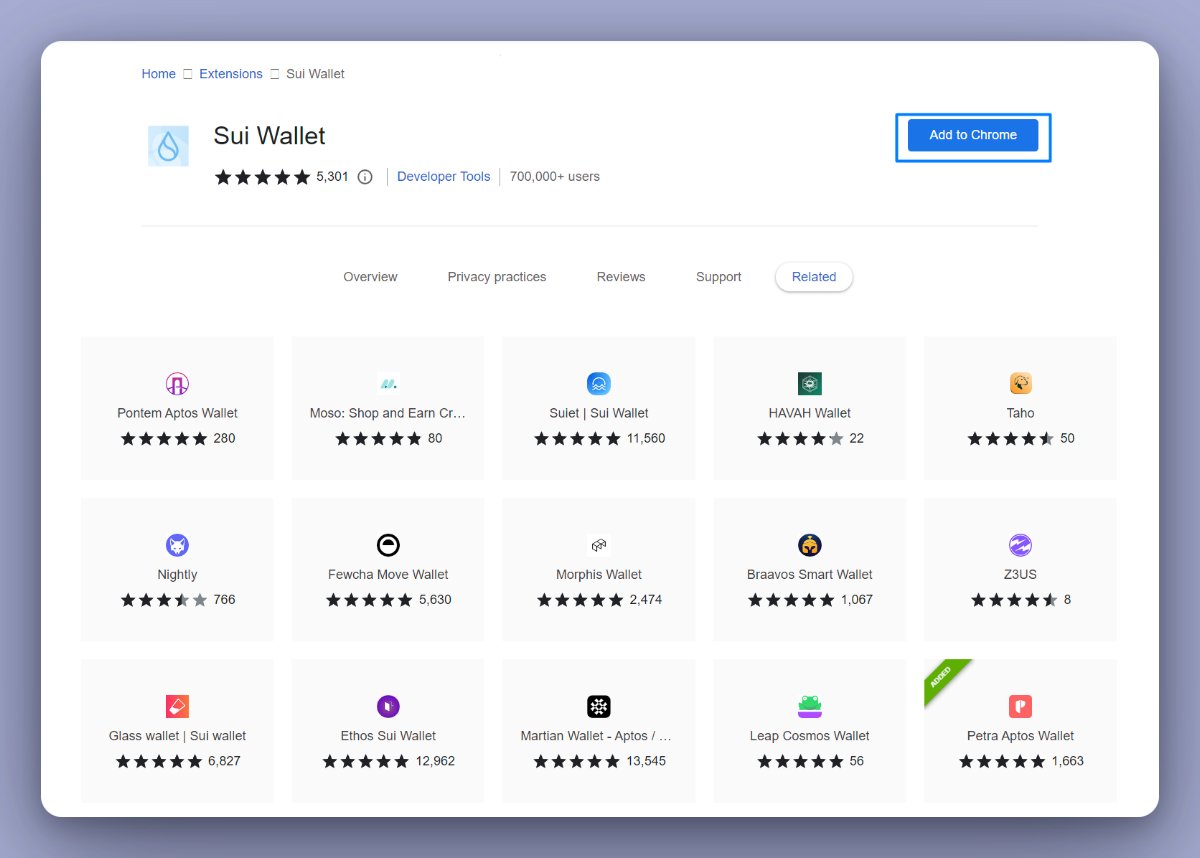The image size is (1200, 858).
Task: Click Pontem's 280 rating count
Action: 225,439
